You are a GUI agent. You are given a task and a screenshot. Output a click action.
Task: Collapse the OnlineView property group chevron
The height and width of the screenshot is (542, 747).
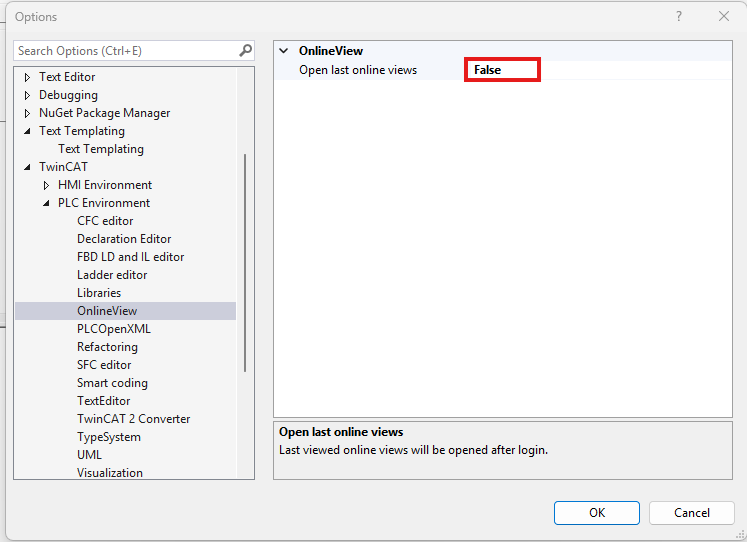point(284,50)
